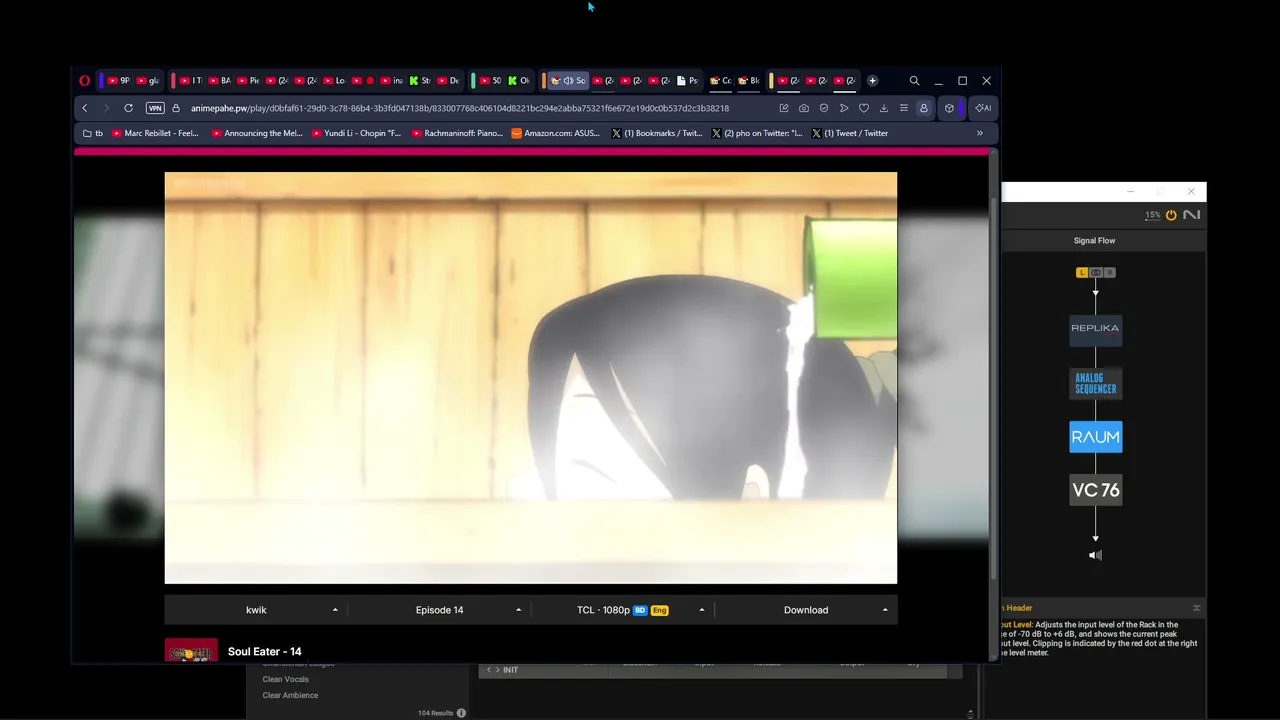Open the extensions cube icon
This screenshot has height=720, width=1280.
point(949,108)
